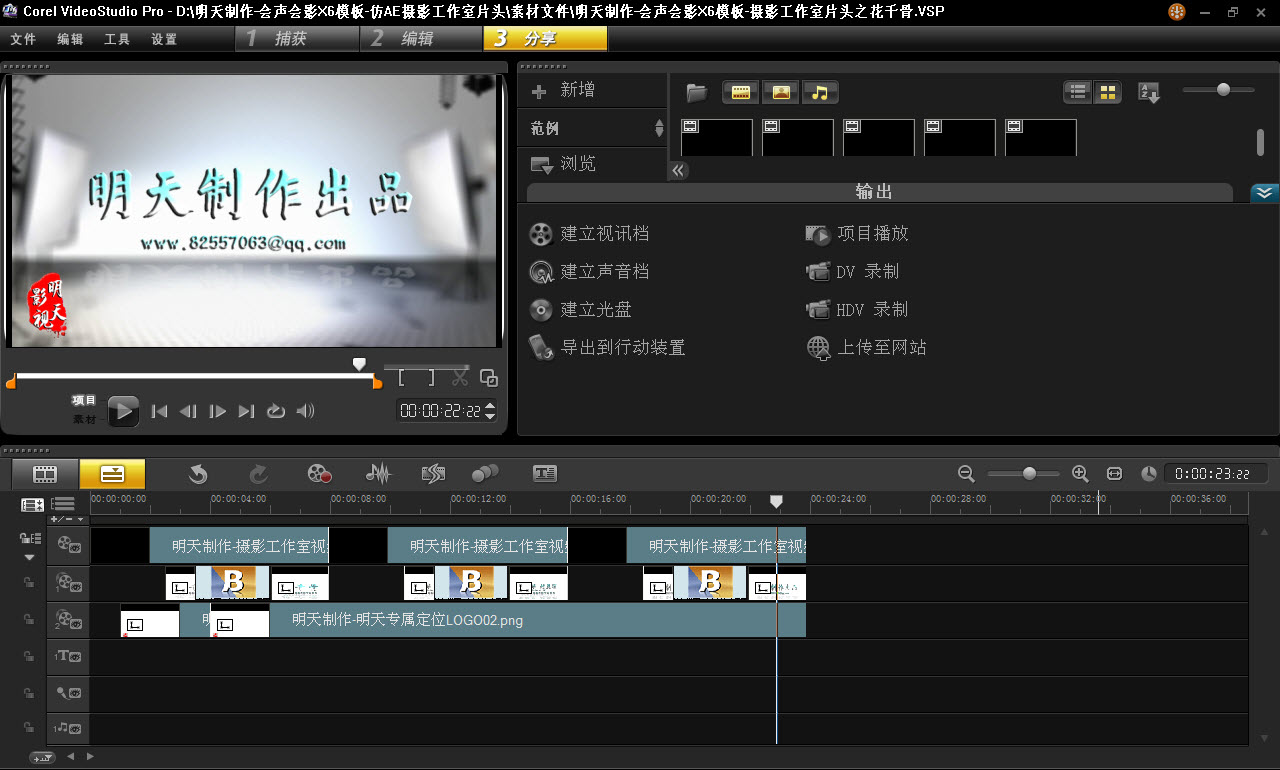This screenshot has height=770, width=1280.
Task: Show all visible tracks icon
Action: click(x=33, y=505)
